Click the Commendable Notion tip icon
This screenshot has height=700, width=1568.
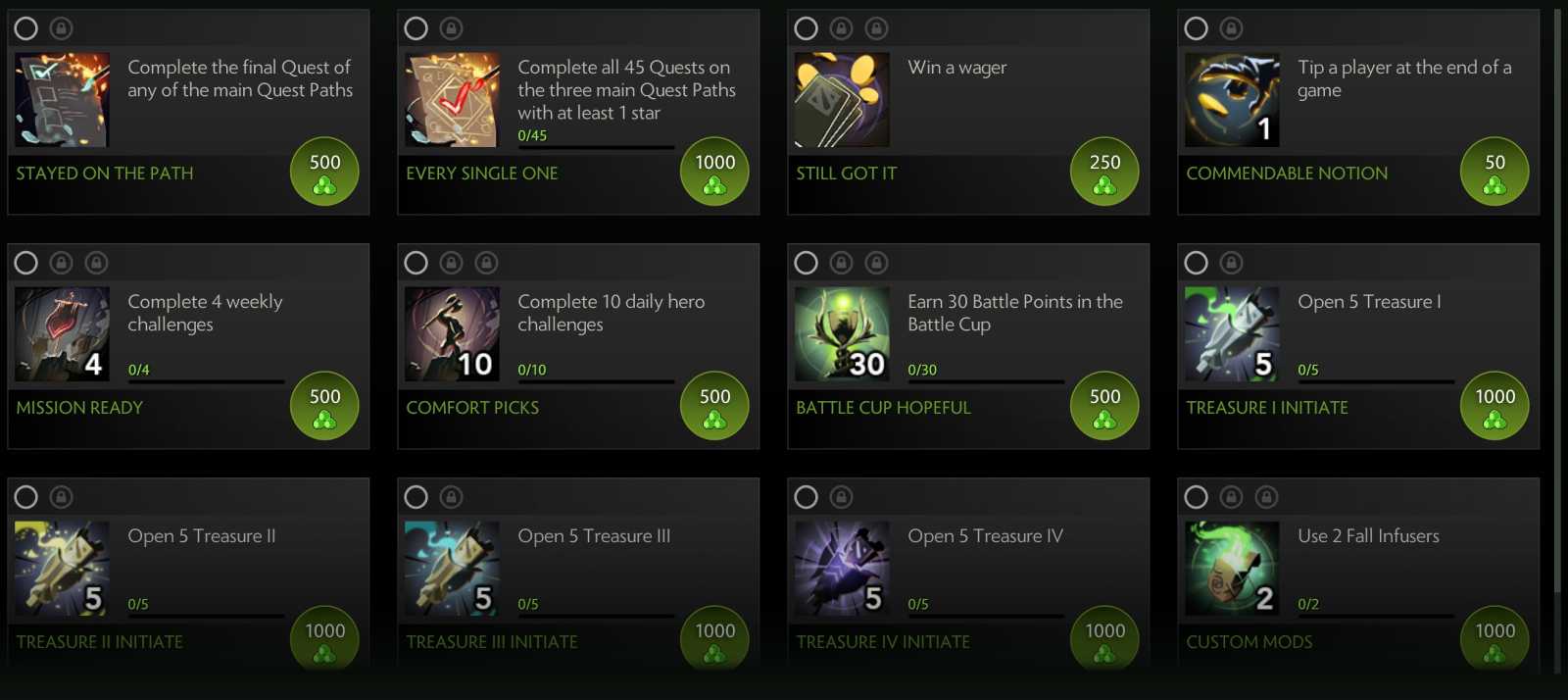[1232, 100]
